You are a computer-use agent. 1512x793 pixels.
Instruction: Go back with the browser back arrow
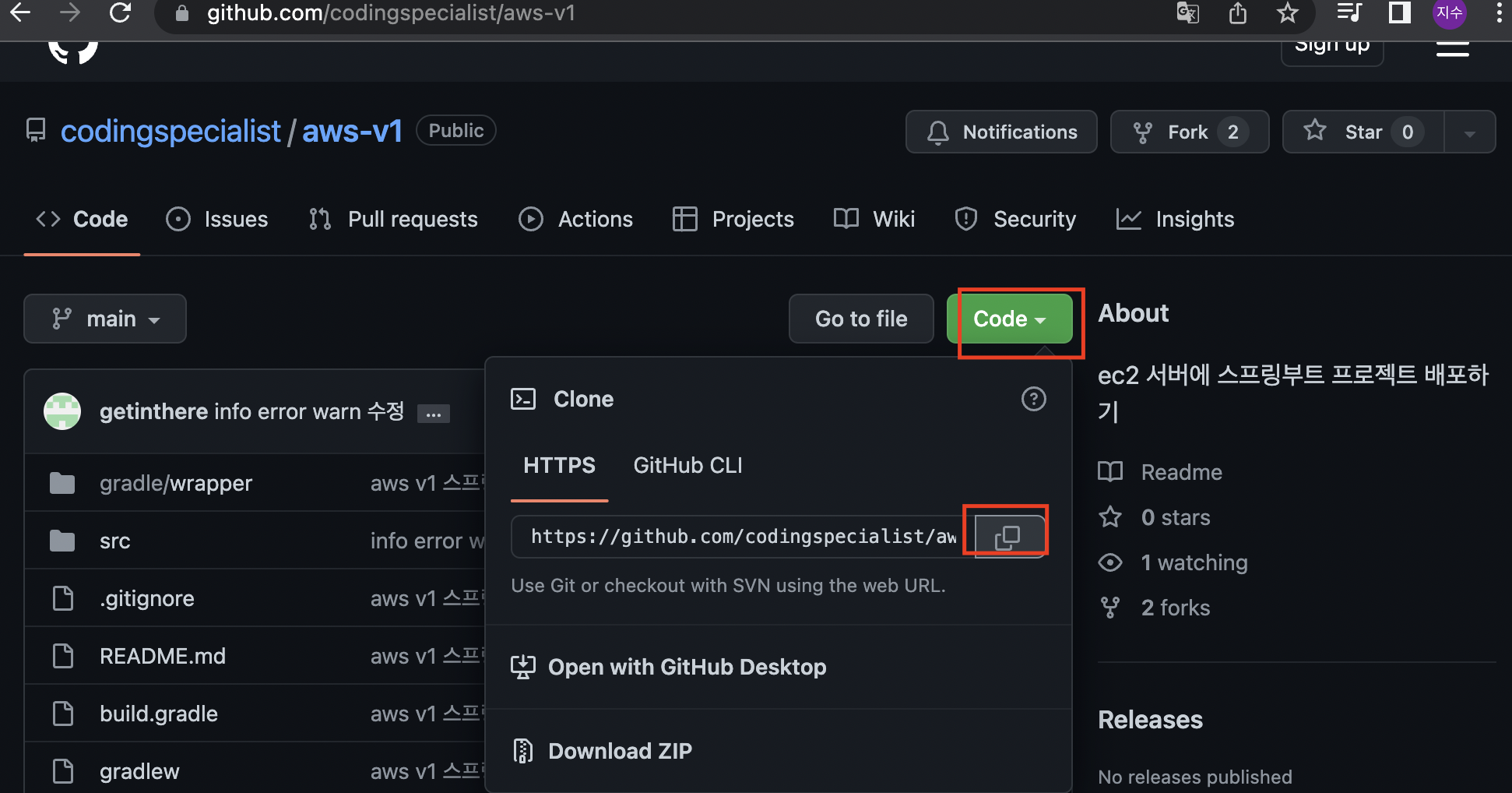[x=20, y=12]
